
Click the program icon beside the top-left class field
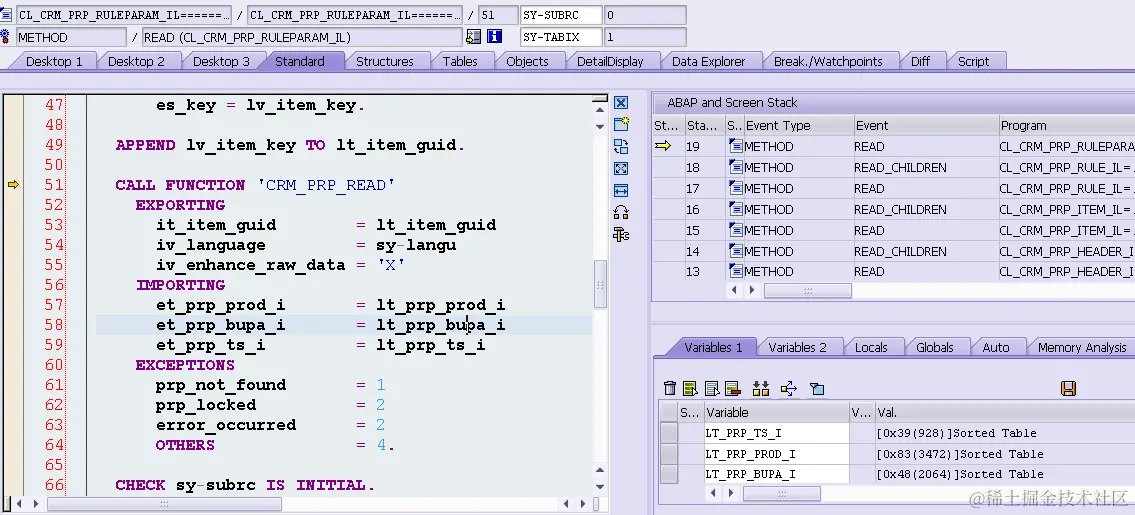6,14
